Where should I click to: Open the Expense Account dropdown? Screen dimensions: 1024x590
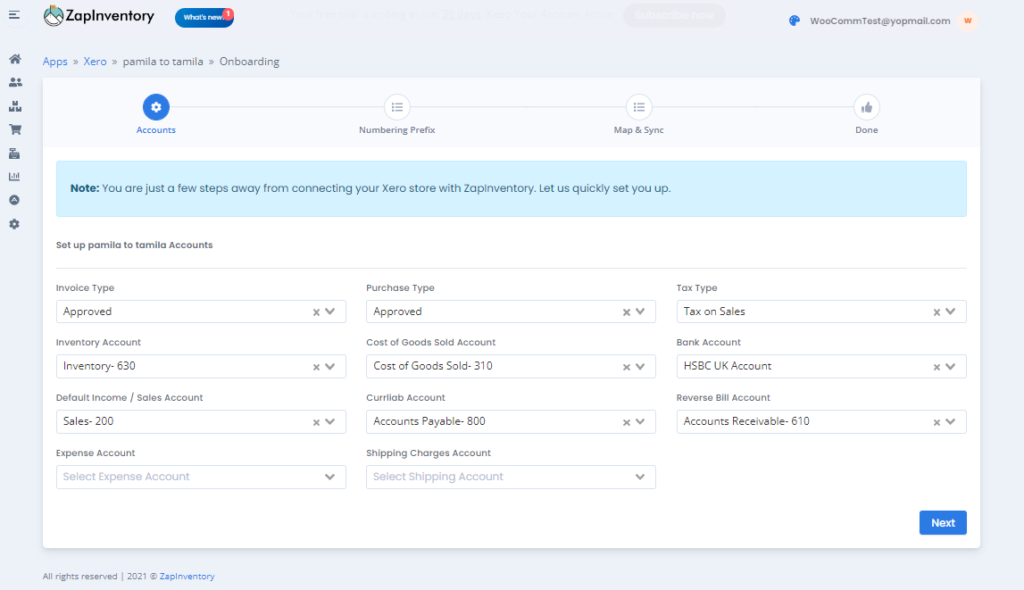[x=201, y=477]
